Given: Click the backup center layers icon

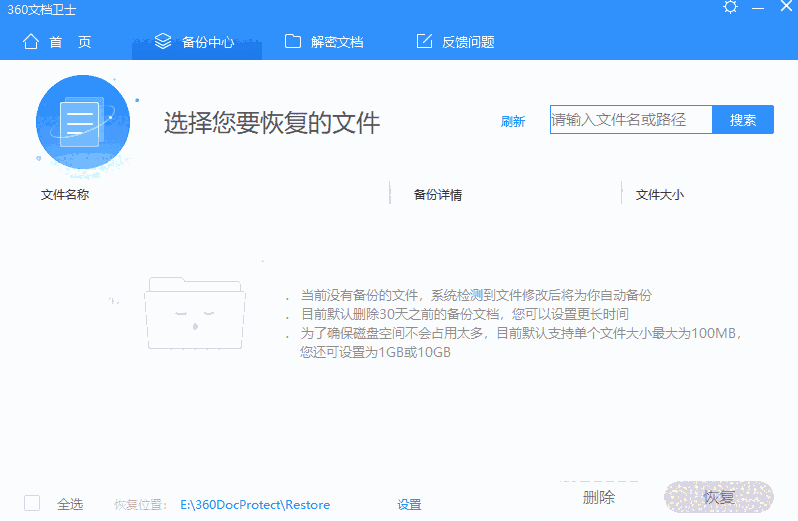Looking at the screenshot, I should tap(163, 41).
